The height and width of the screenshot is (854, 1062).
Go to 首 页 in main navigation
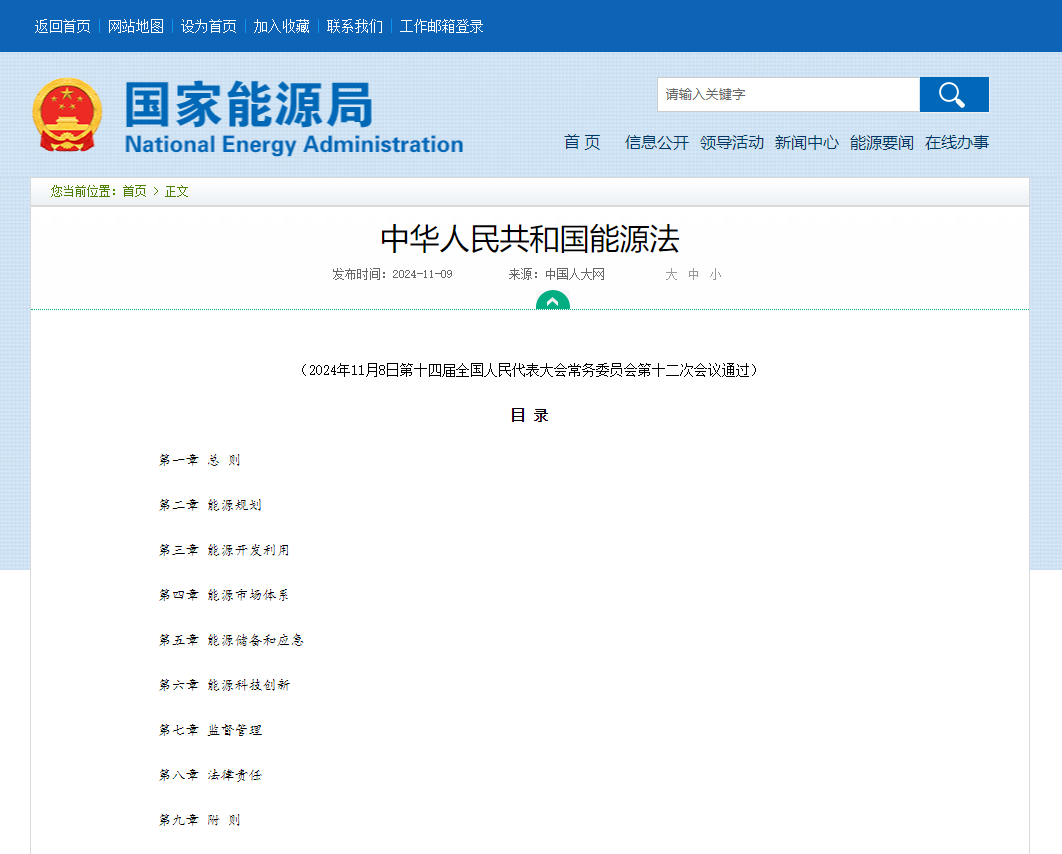[x=582, y=142]
